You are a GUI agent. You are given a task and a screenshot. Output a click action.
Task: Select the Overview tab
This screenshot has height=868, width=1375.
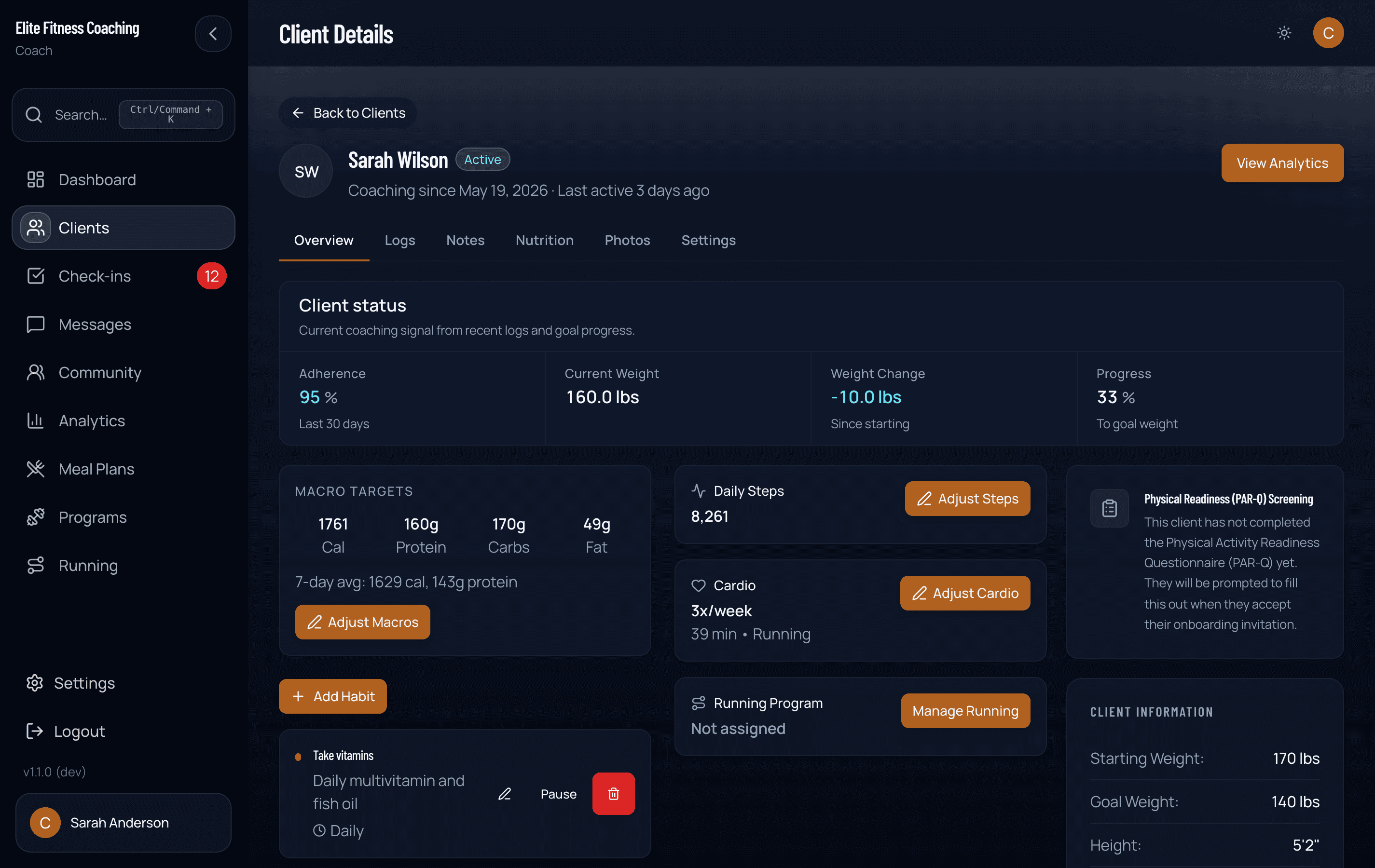click(x=324, y=240)
